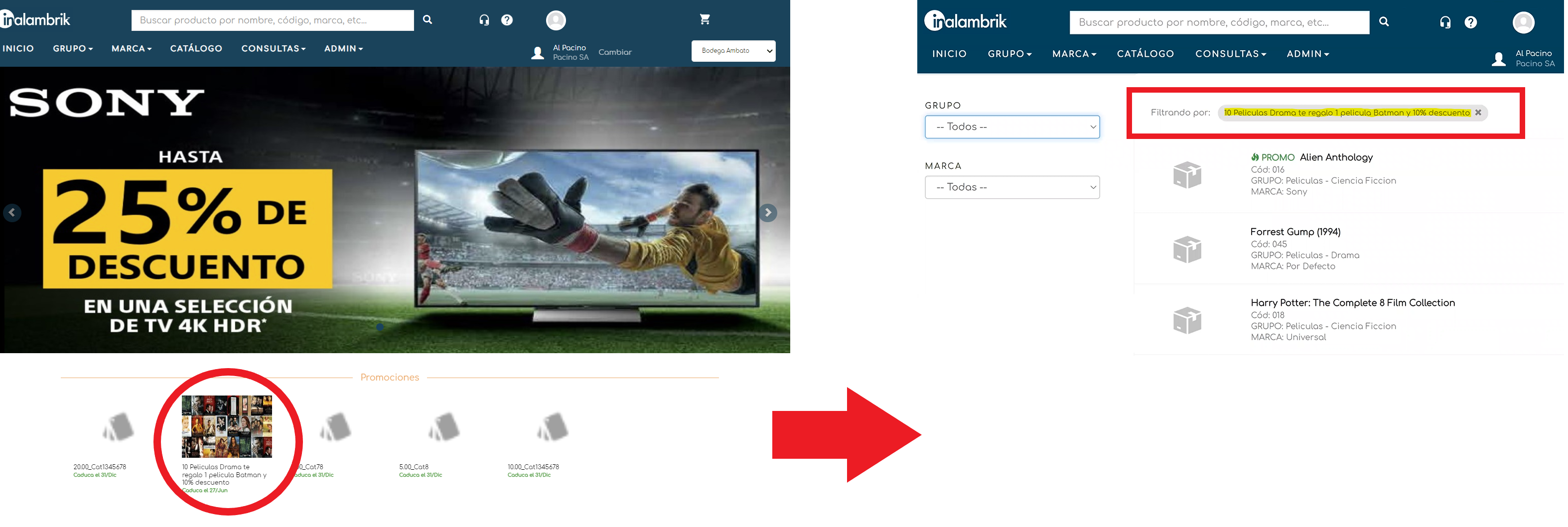Expand the GRUPO filter dropdown showing Todos
The height and width of the screenshot is (527, 1568).
[x=1012, y=127]
